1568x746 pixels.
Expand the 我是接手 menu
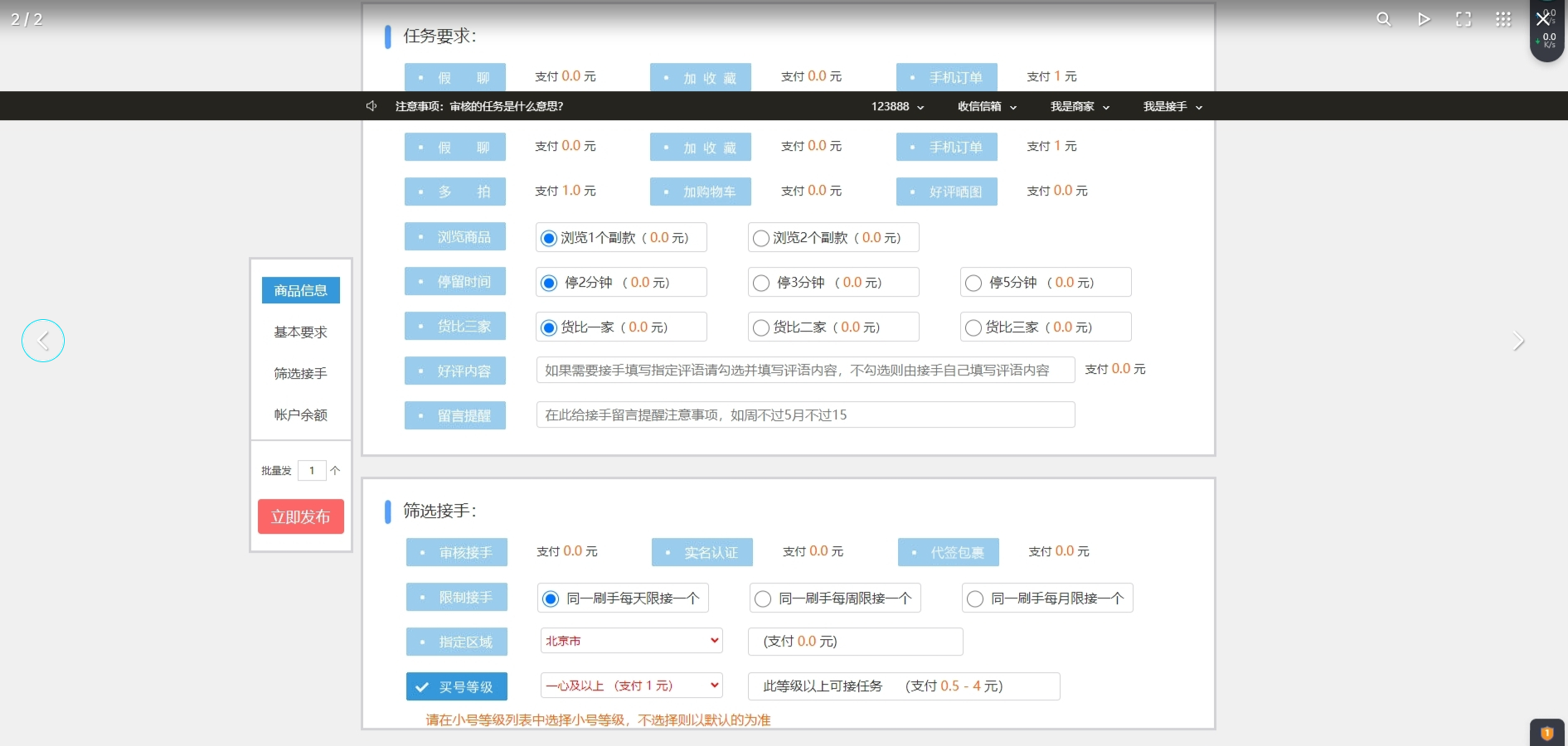tap(1172, 106)
